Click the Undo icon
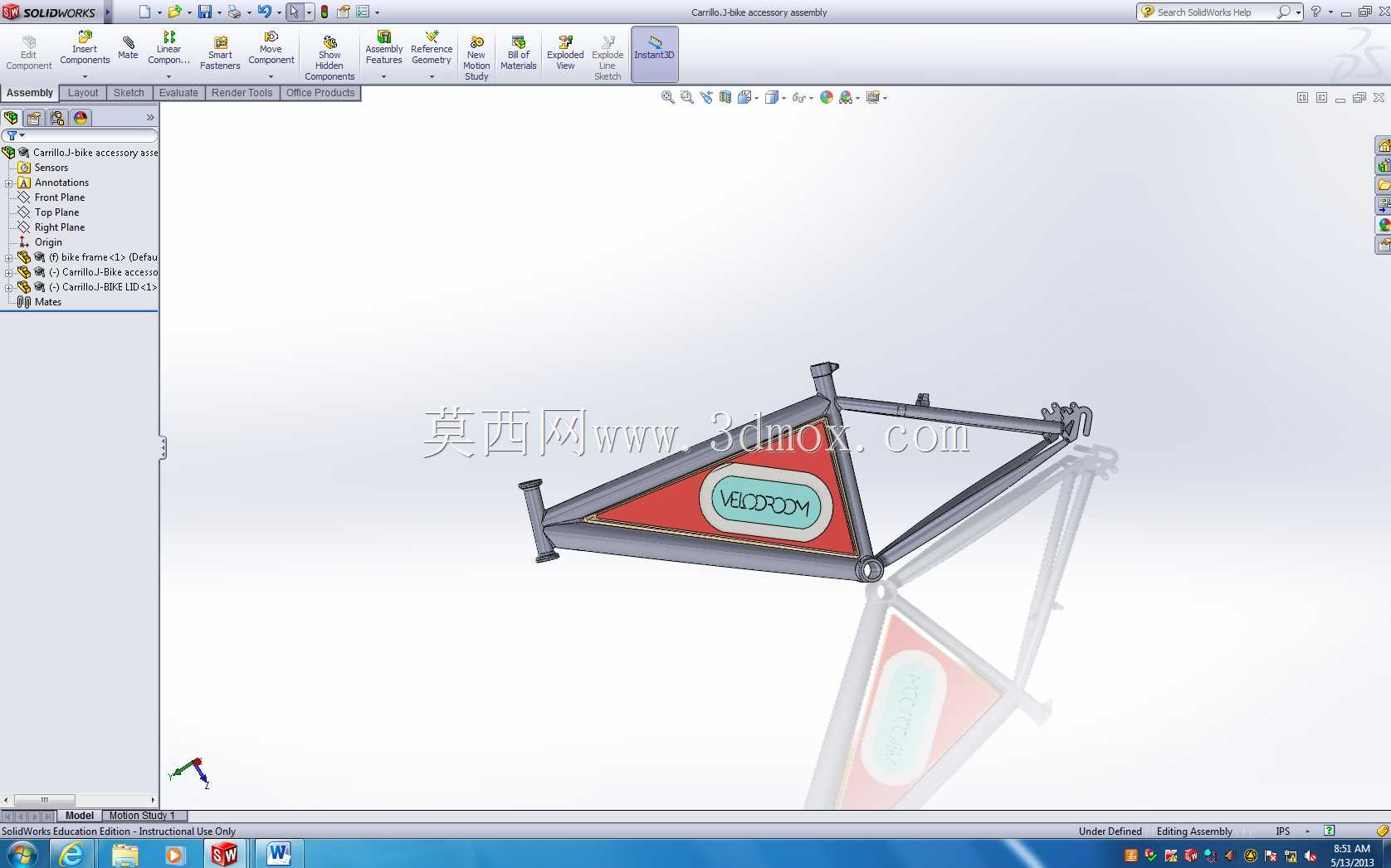 tap(264, 12)
